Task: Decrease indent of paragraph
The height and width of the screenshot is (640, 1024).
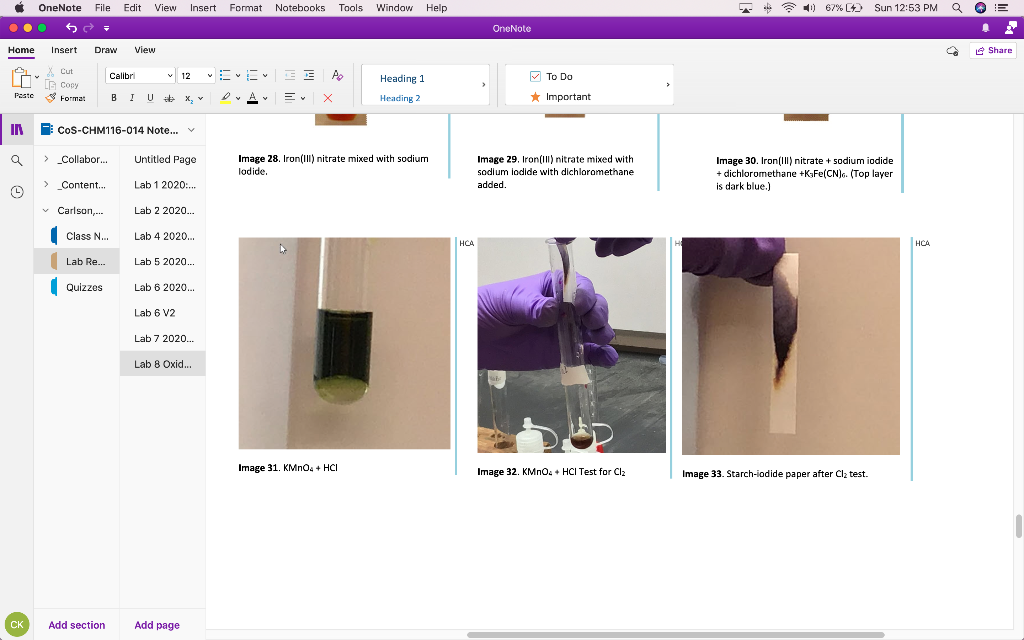Action: [x=290, y=76]
